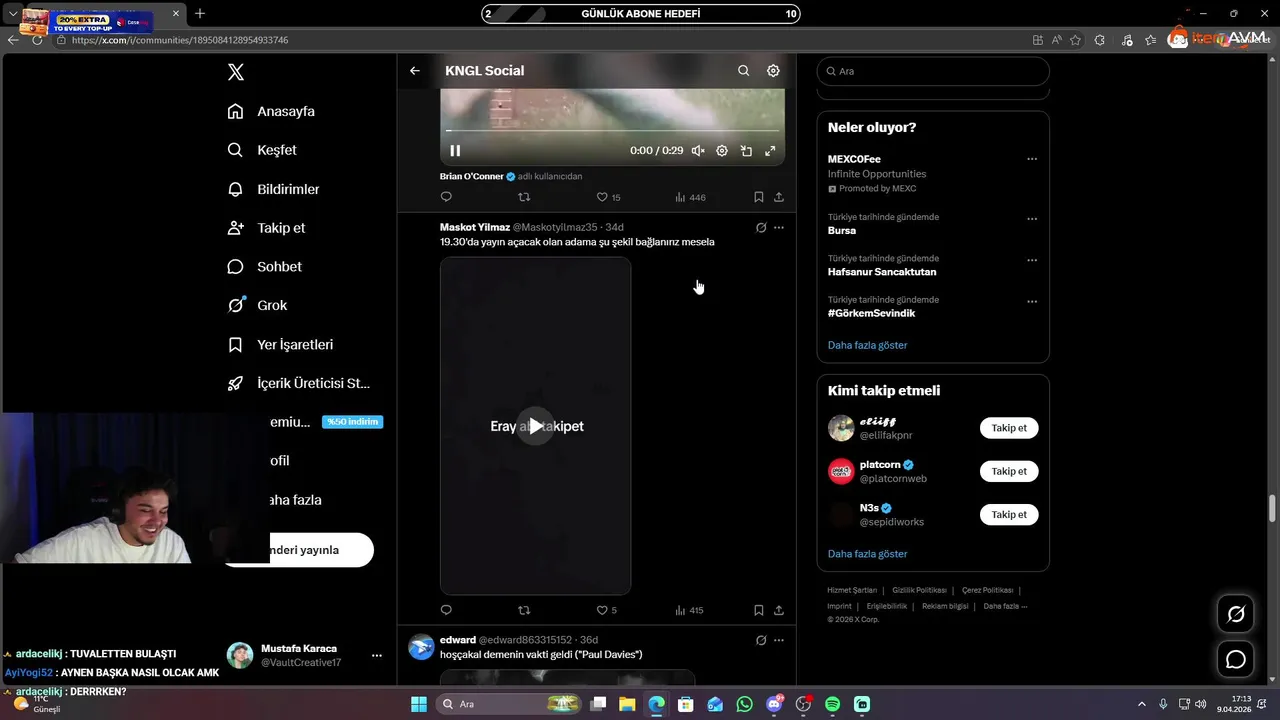Follow N3s with Takip et

[1009, 514]
